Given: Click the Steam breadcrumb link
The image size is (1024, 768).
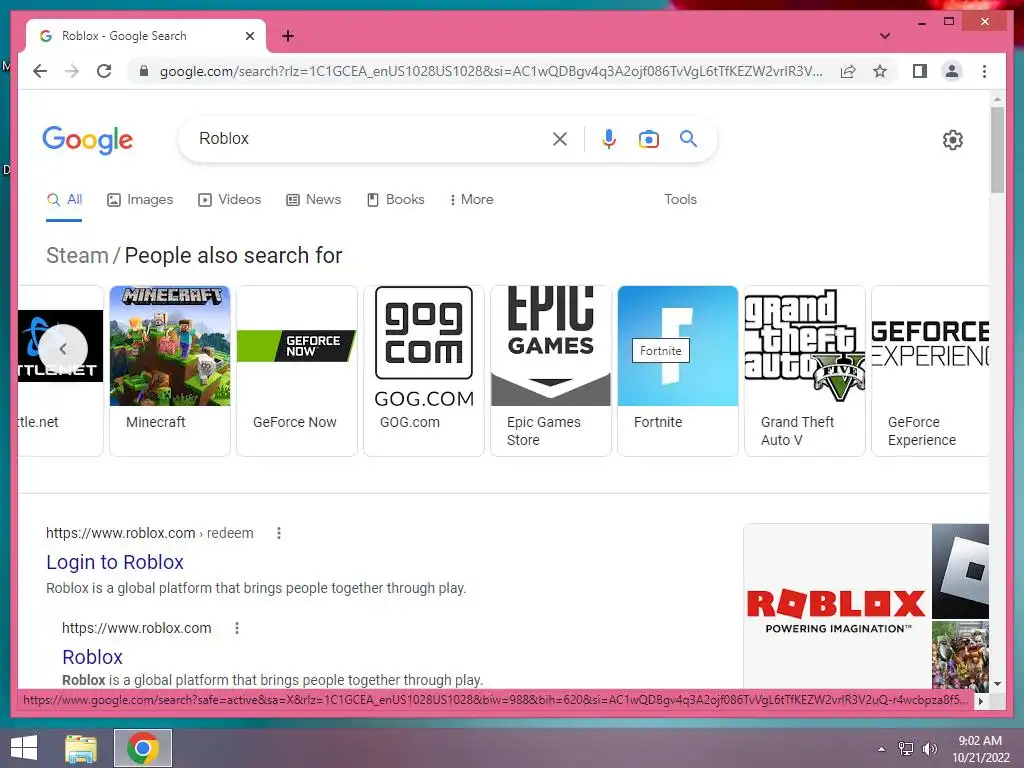Looking at the screenshot, I should [x=77, y=255].
